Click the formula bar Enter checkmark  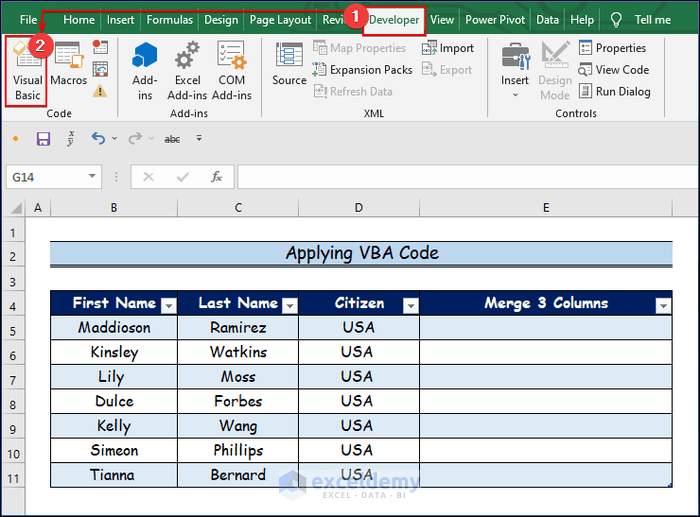click(x=183, y=177)
